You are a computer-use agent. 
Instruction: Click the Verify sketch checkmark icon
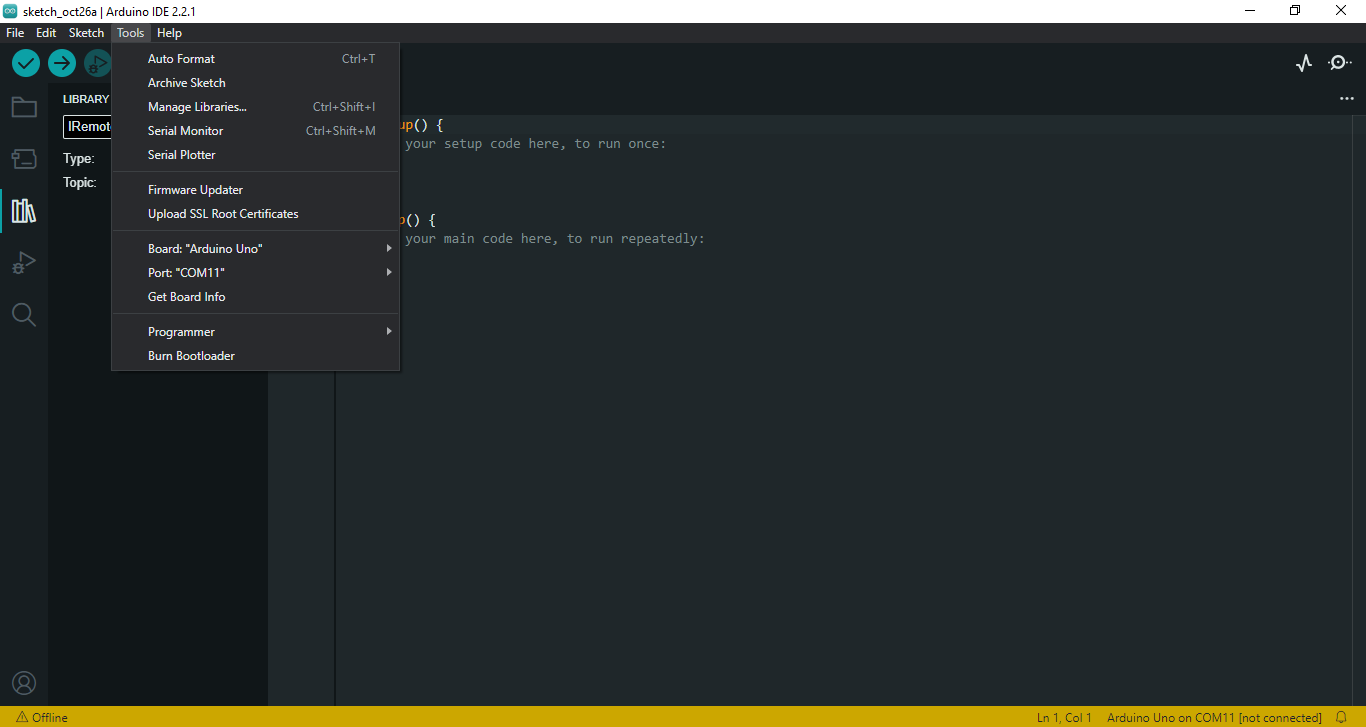pyautogui.click(x=25, y=62)
